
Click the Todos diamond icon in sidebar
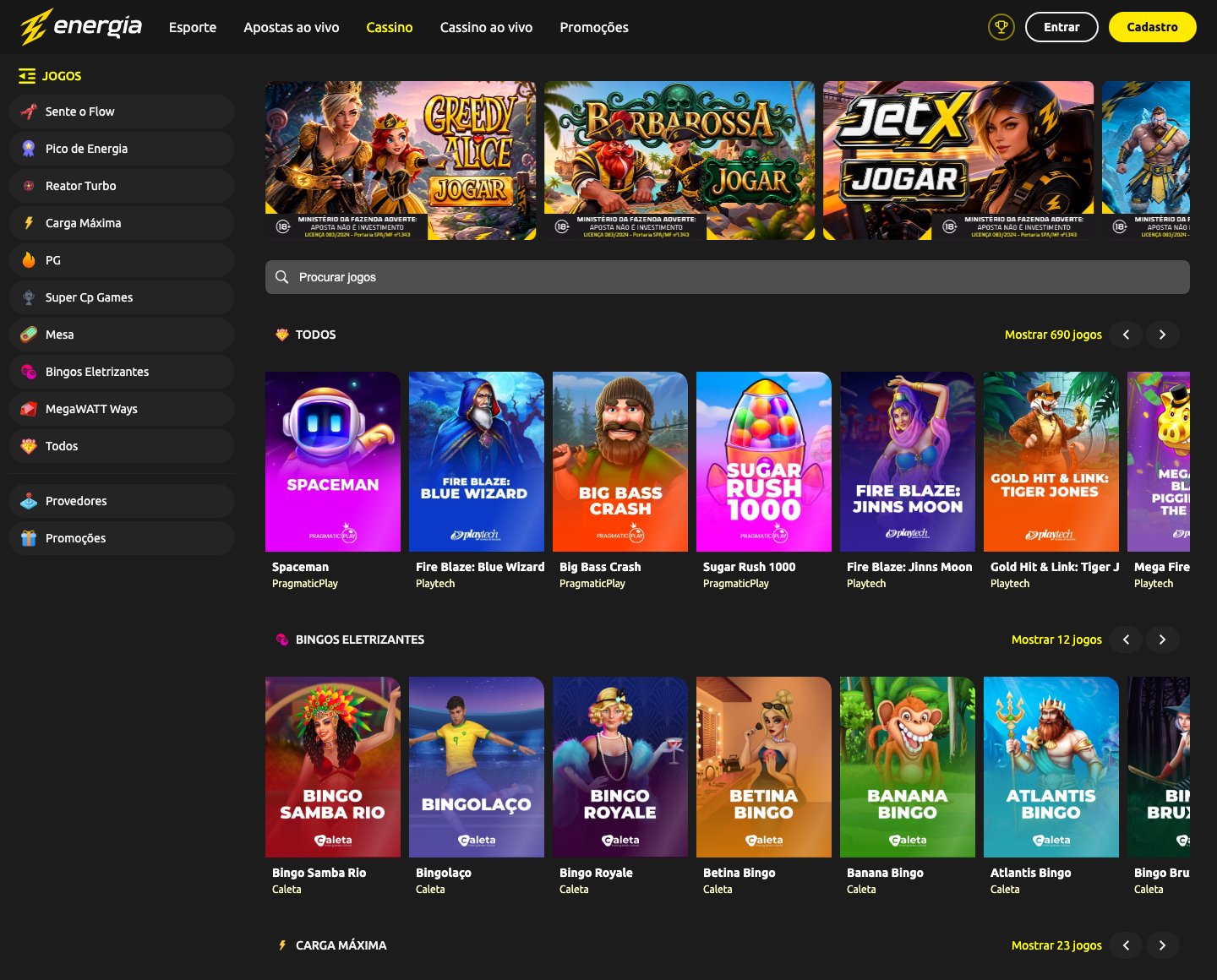tap(29, 446)
